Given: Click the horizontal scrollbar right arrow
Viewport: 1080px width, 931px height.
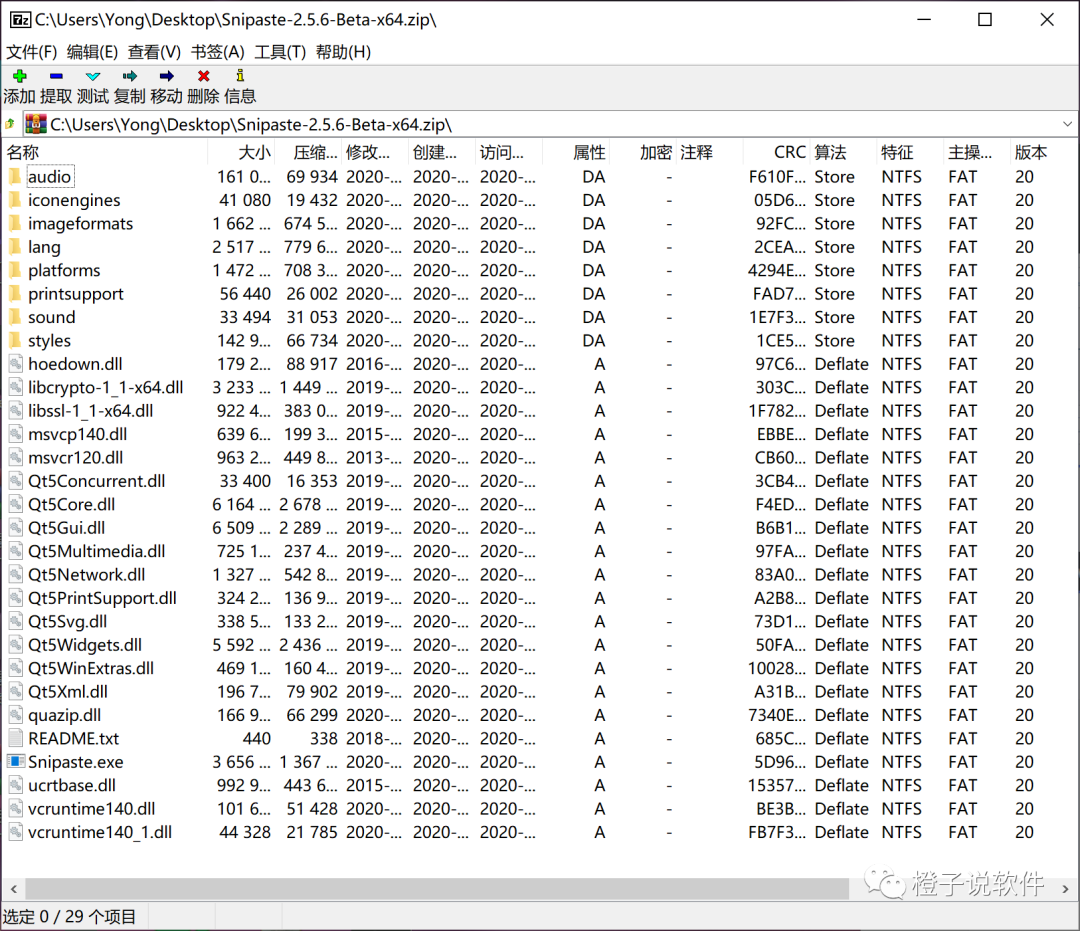Looking at the screenshot, I should coord(1065,889).
